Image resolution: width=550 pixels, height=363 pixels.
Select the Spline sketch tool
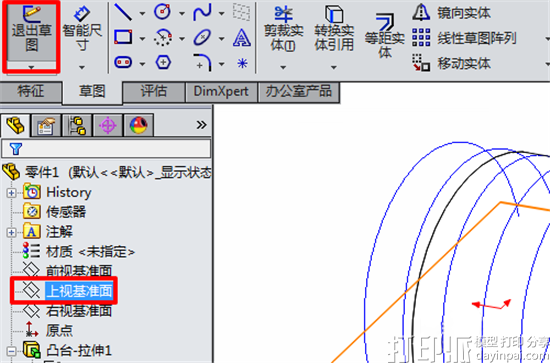(x=202, y=12)
